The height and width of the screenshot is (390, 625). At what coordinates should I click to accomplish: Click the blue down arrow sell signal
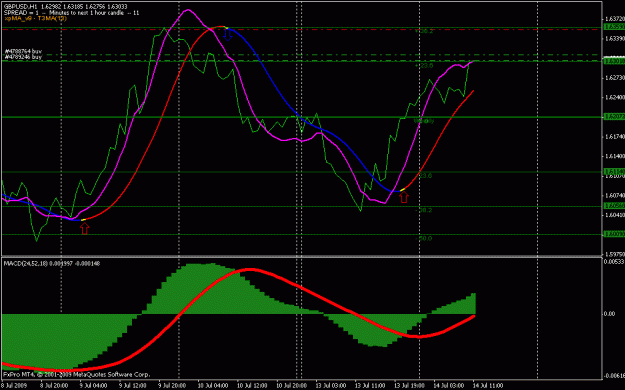tap(227, 35)
